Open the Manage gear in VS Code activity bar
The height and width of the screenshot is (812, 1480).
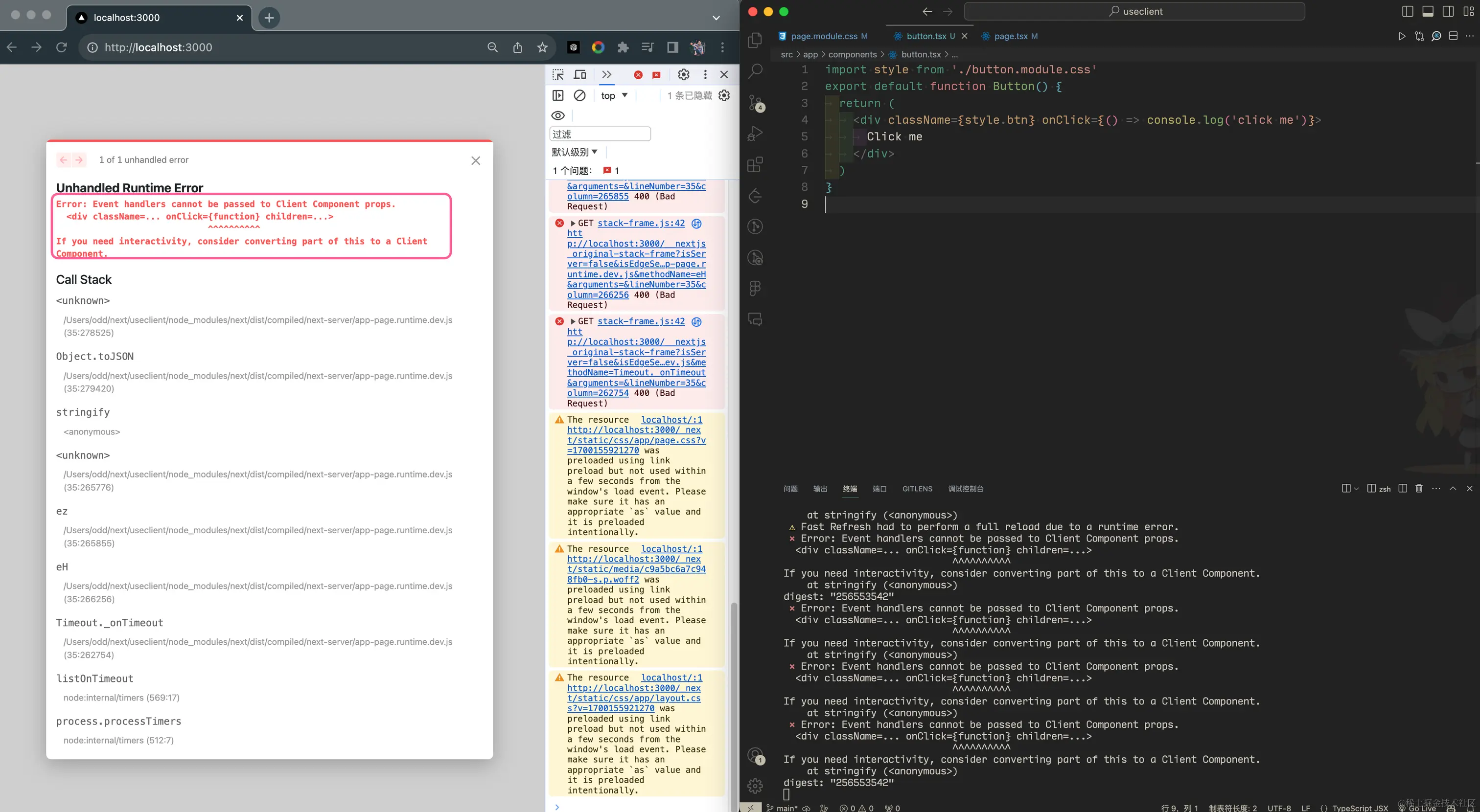tap(755, 786)
